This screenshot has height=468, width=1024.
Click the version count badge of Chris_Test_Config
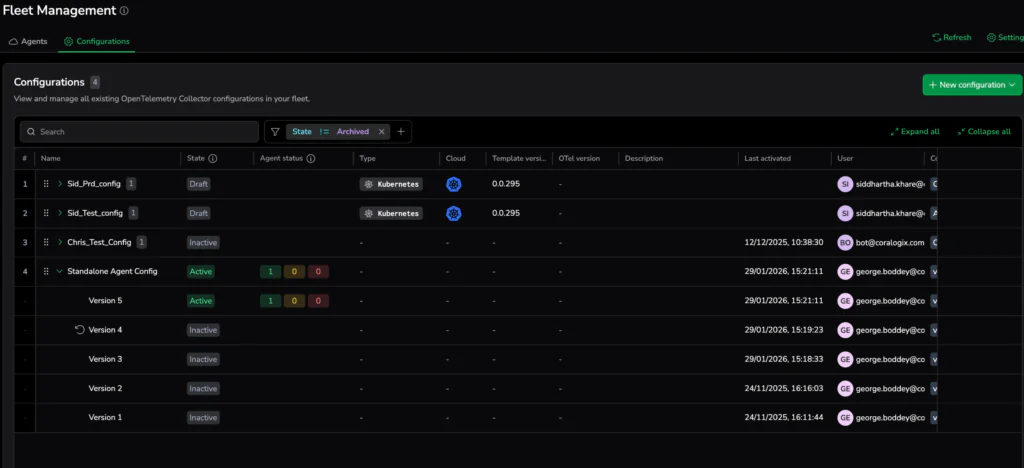pos(142,242)
